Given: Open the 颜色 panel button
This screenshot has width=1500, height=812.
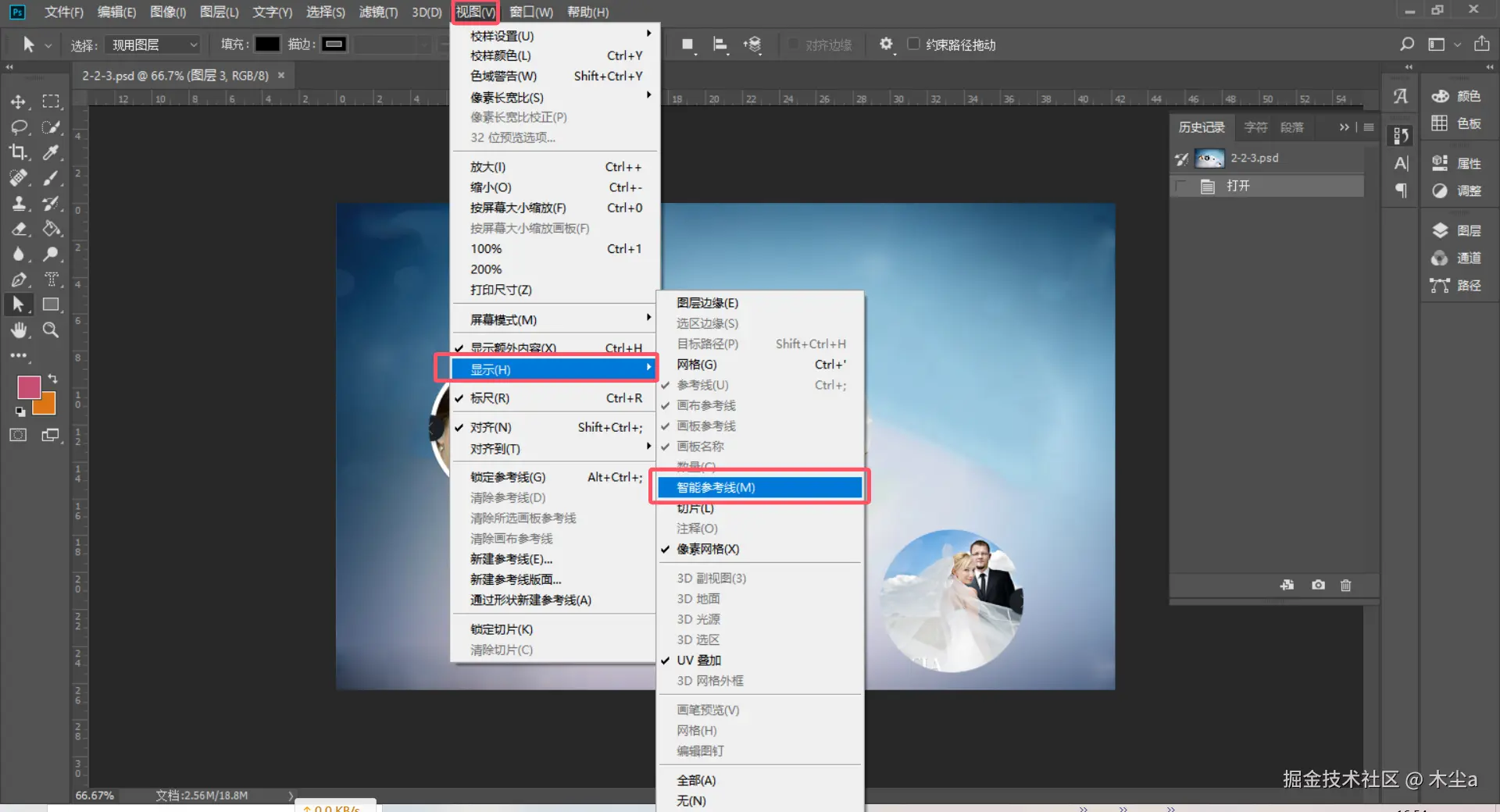Looking at the screenshot, I should click(1456, 96).
